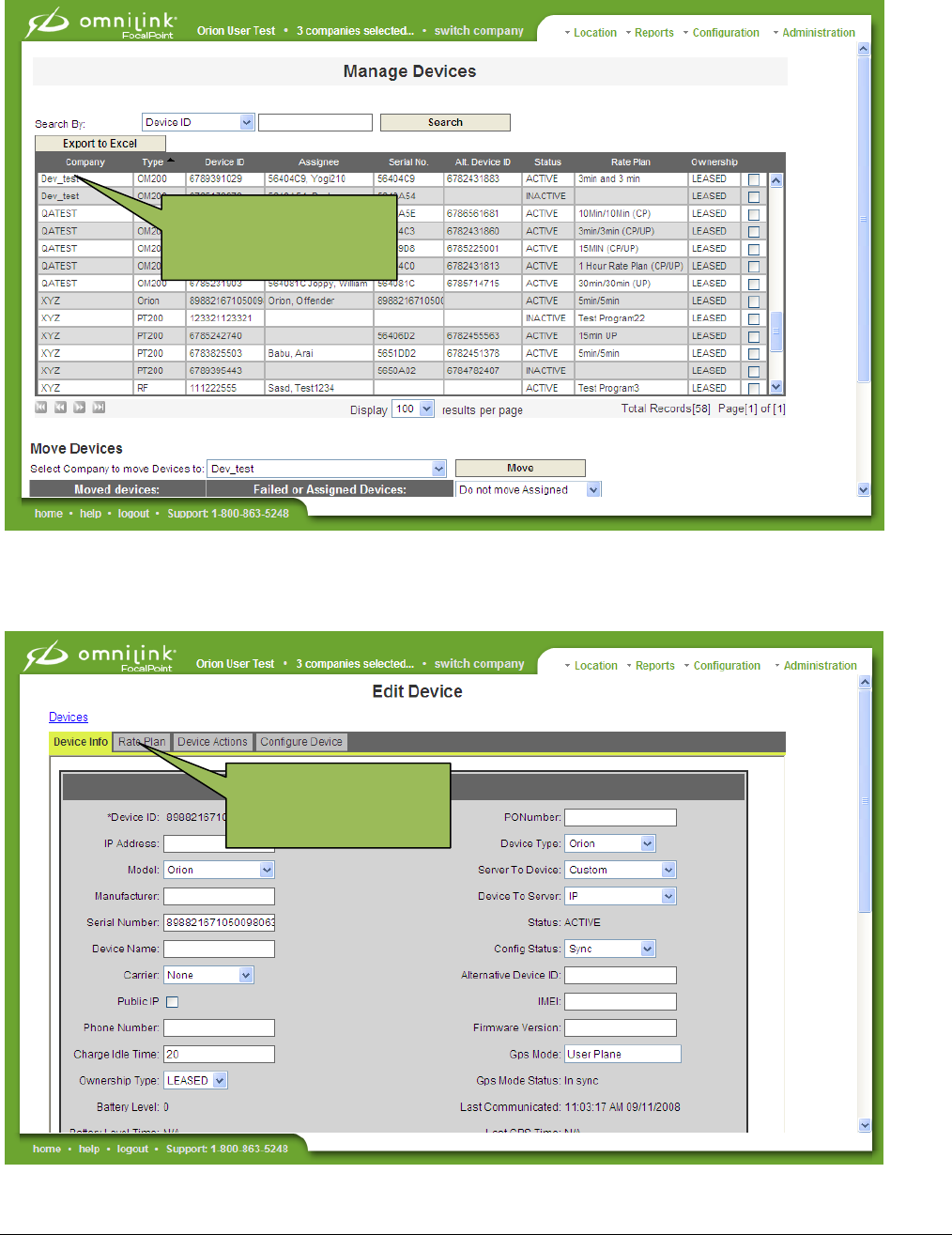Switch to the Rate Plan tab
The height and width of the screenshot is (1235, 952).
coord(142,742)
